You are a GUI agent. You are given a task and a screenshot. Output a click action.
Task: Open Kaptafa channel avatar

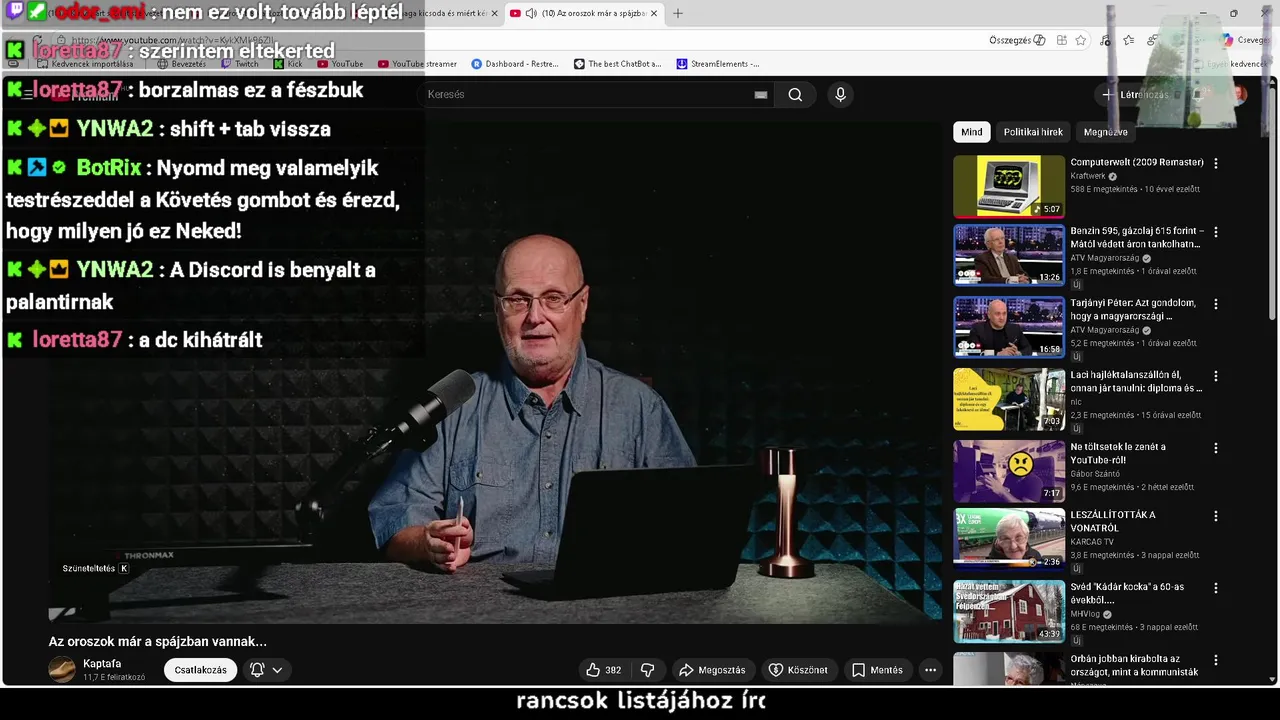click(x=62, y=670)
